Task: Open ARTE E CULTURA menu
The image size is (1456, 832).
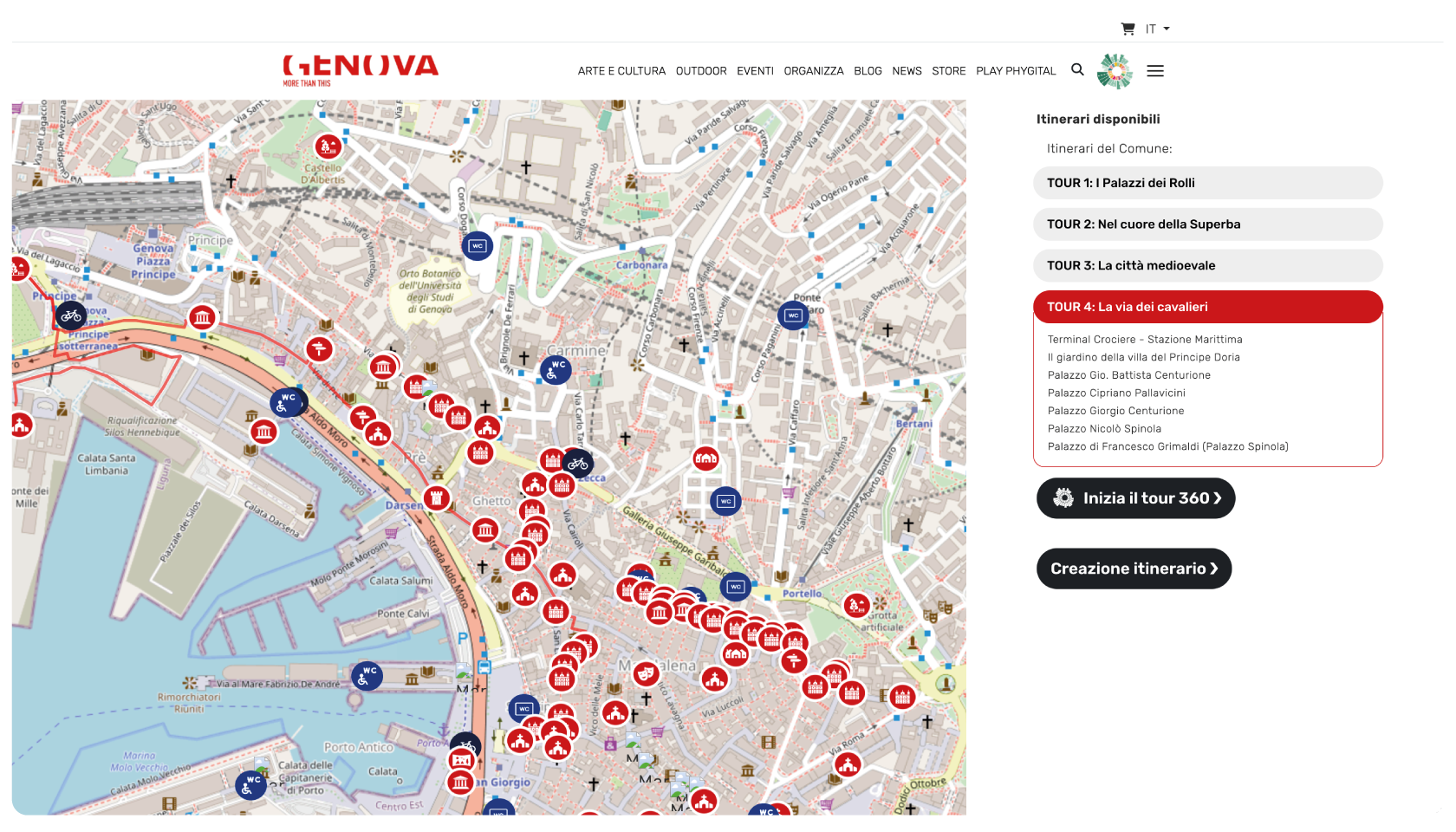Action: click(621, 71)
